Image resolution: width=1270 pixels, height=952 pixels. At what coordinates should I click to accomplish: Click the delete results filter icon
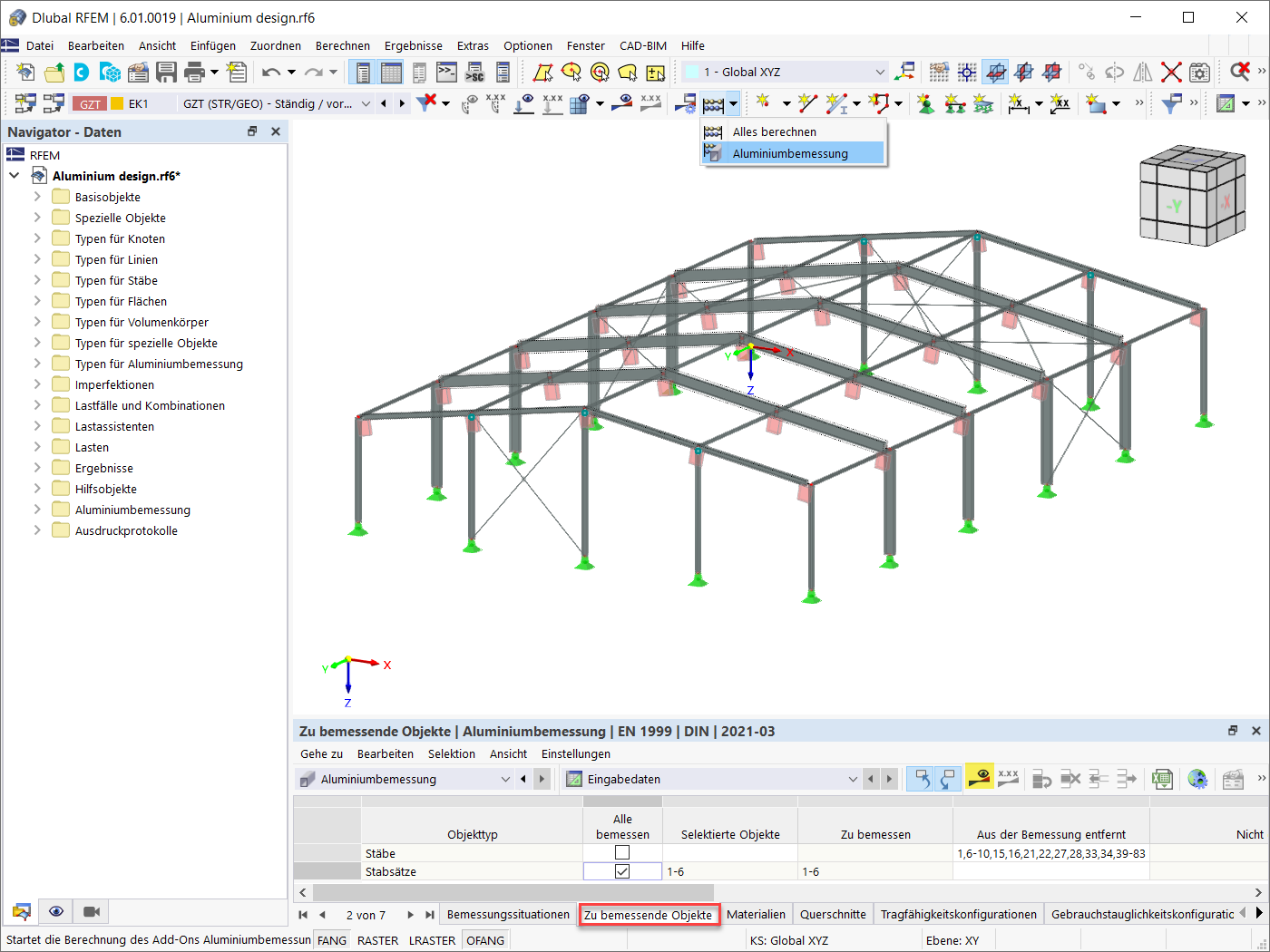click(x=426, y=103)
